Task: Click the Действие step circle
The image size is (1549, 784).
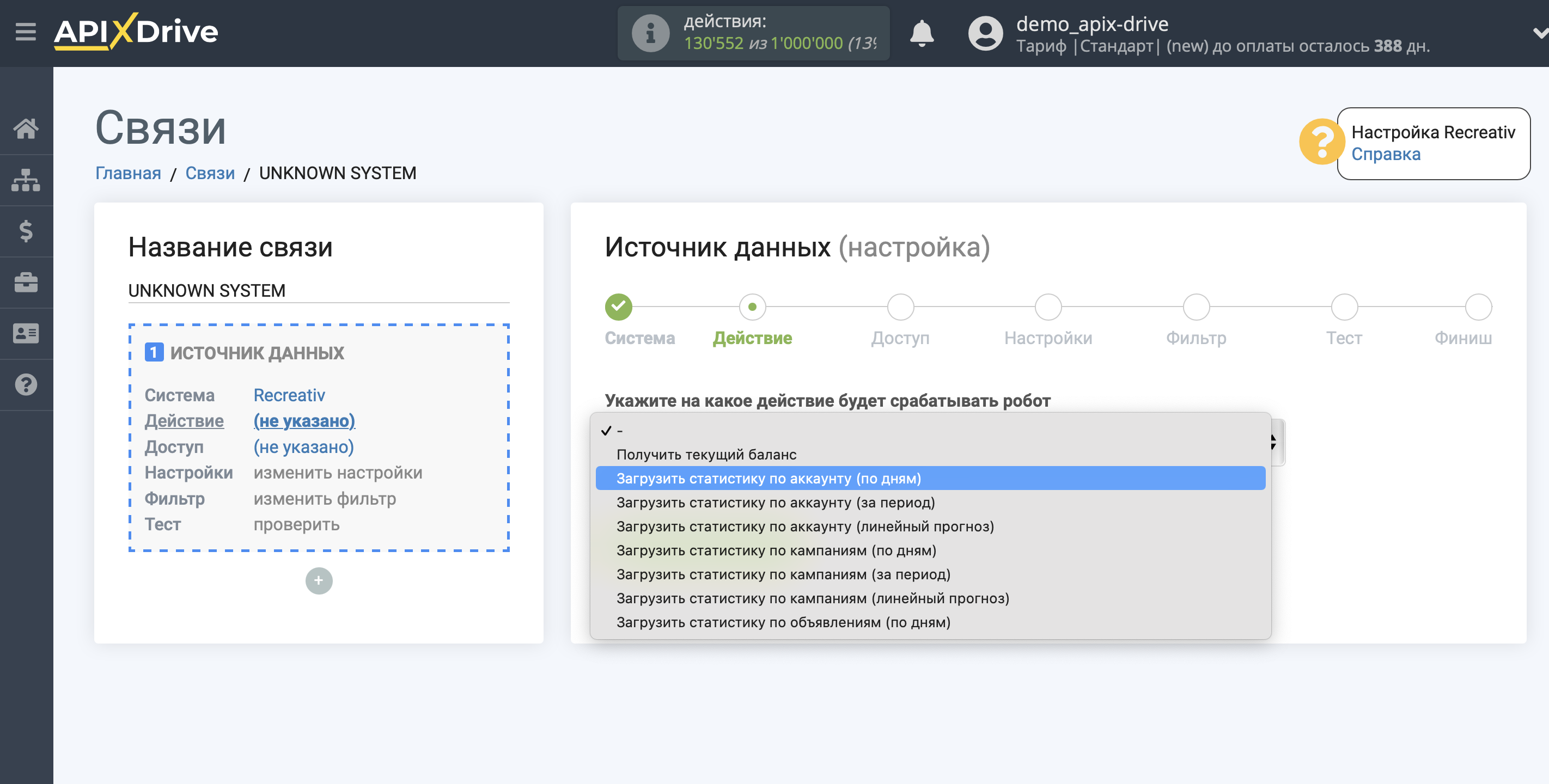Action: [x=752, y=307]
